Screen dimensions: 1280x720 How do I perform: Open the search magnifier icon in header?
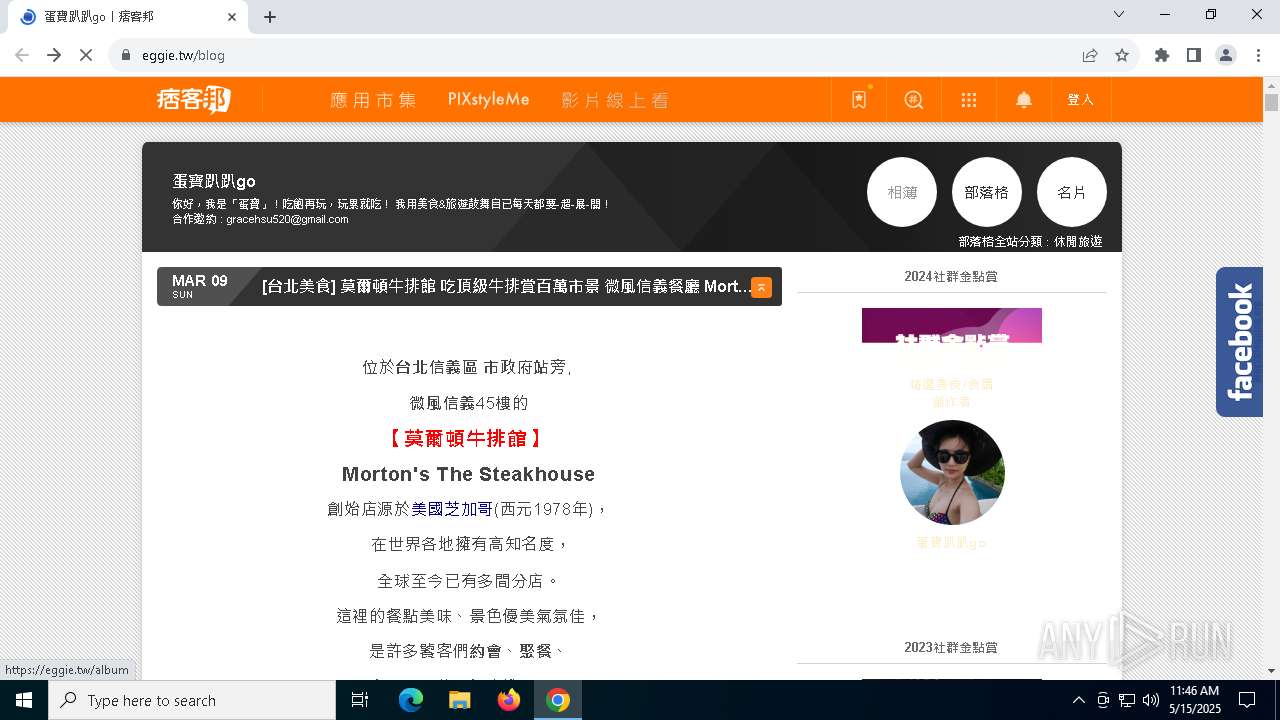point(914,100)
